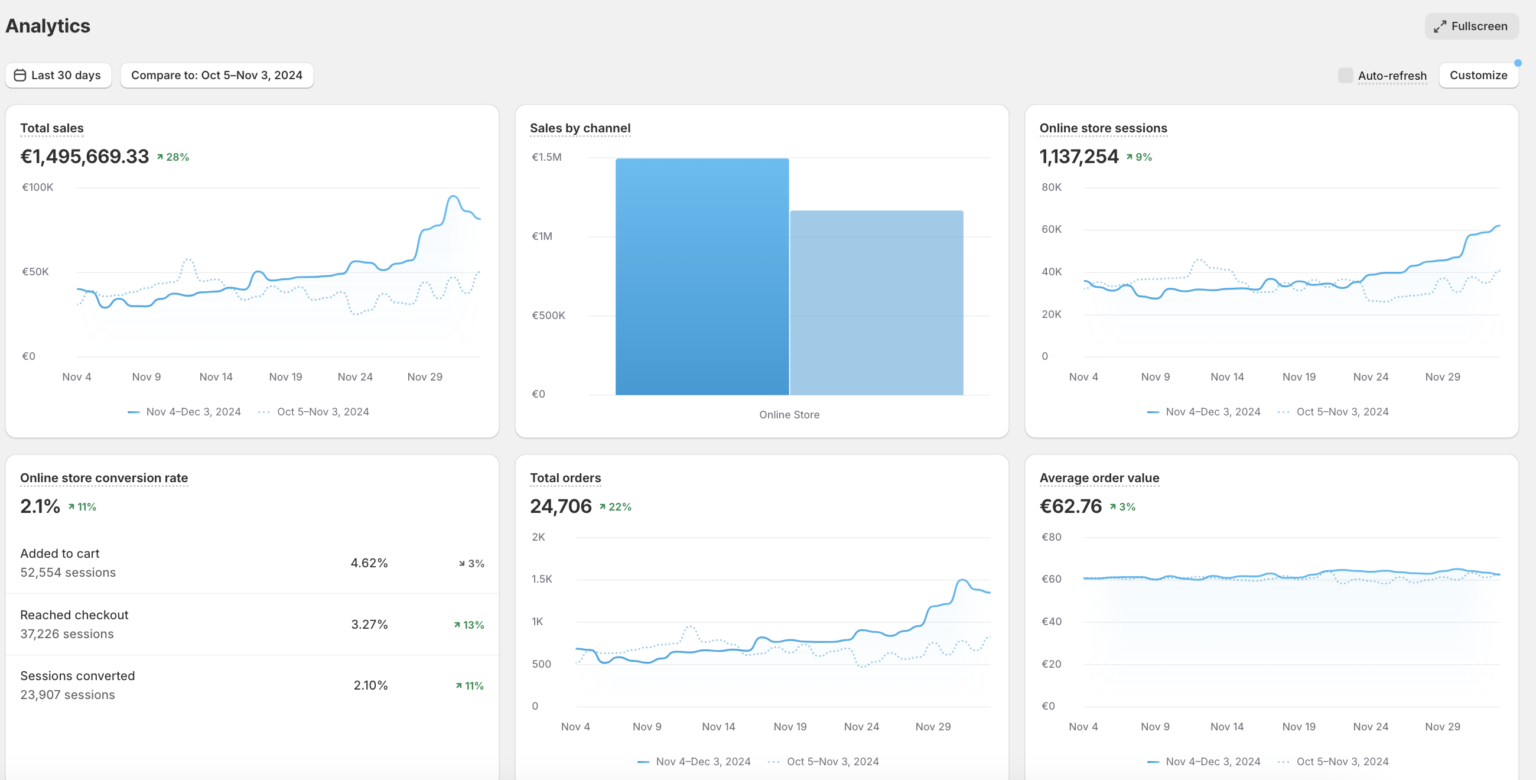Click the Fullscreen expand arrows icon
Viewport: 1536px width, 780px height.
coord(1440,27)
